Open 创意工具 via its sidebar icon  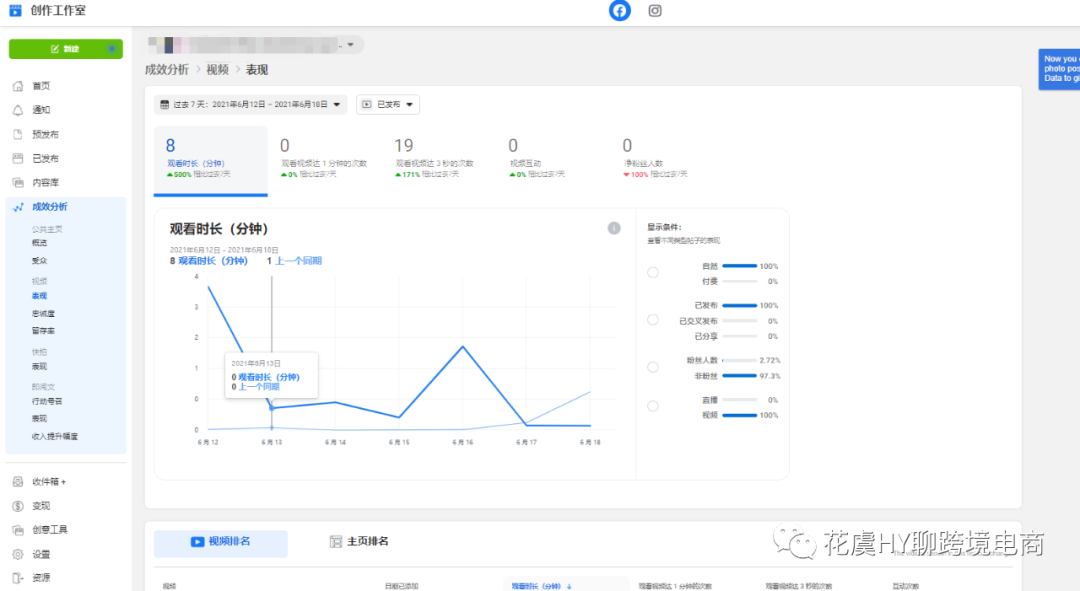click(18, 530)
